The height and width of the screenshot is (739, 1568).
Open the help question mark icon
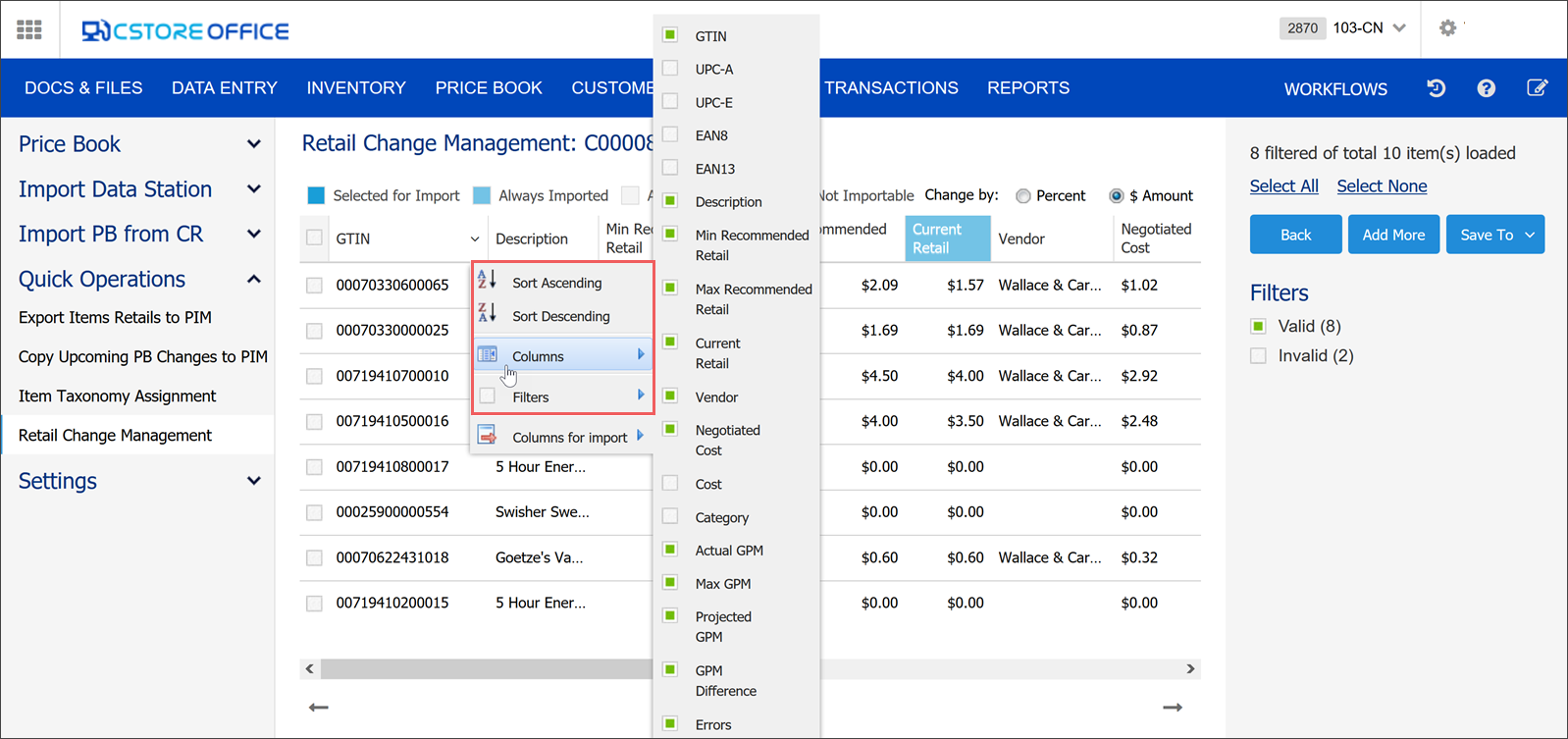1487,88
